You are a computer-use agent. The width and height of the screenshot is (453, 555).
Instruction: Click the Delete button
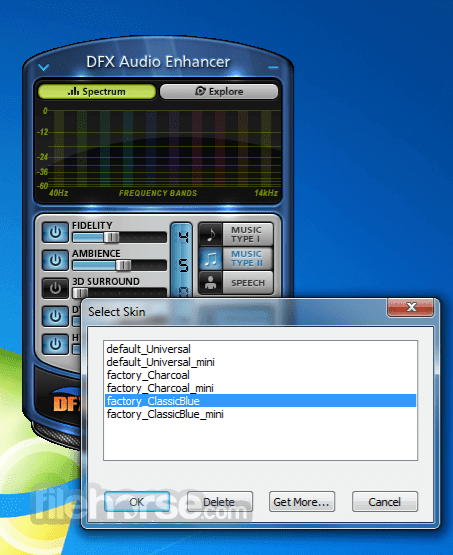click(219, 502)
